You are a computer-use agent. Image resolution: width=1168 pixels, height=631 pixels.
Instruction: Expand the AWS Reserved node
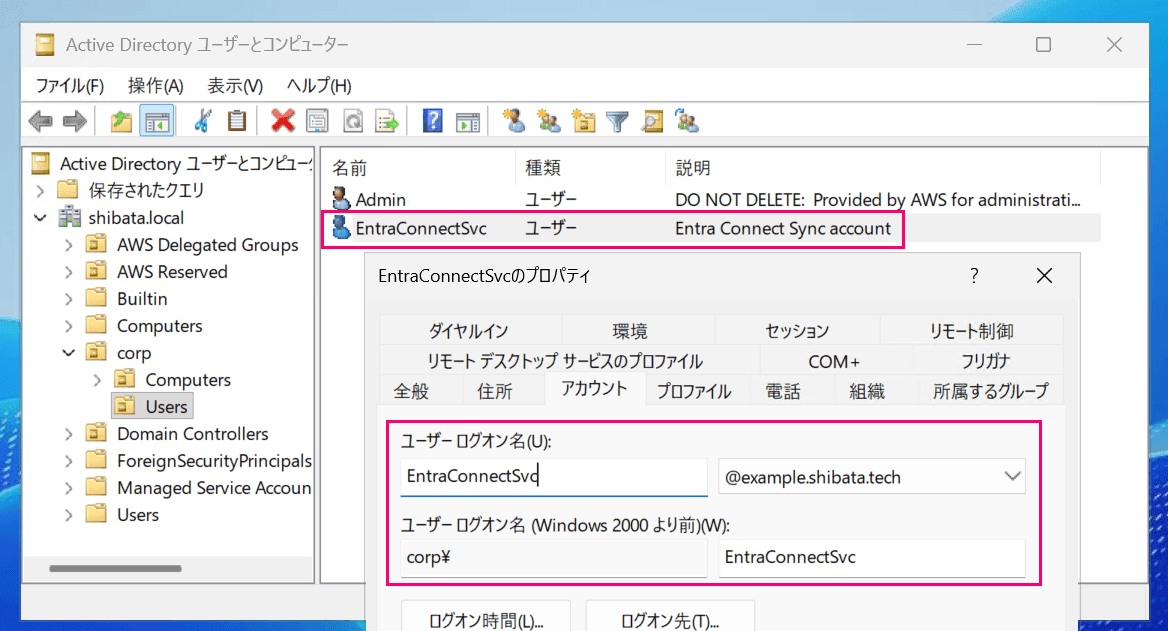69,272
